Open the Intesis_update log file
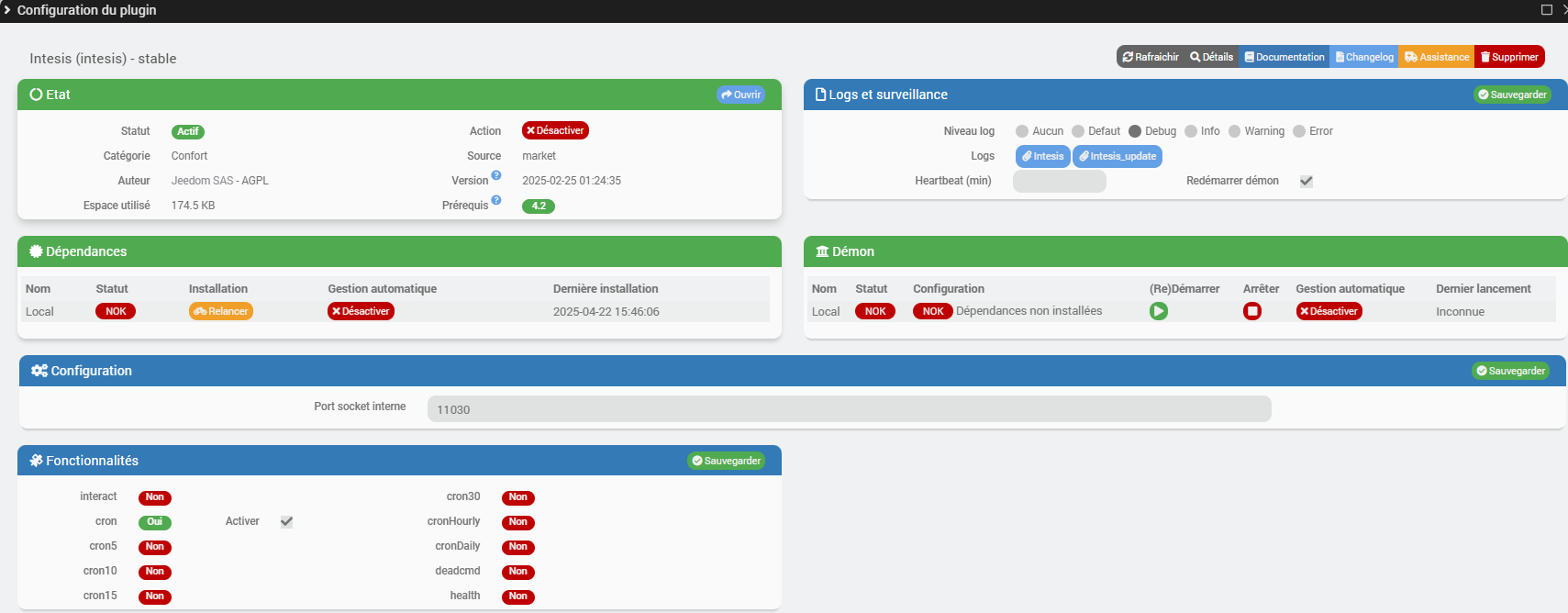Image resolution: width=1568 pixels, height=613 pixels. 1118,156
